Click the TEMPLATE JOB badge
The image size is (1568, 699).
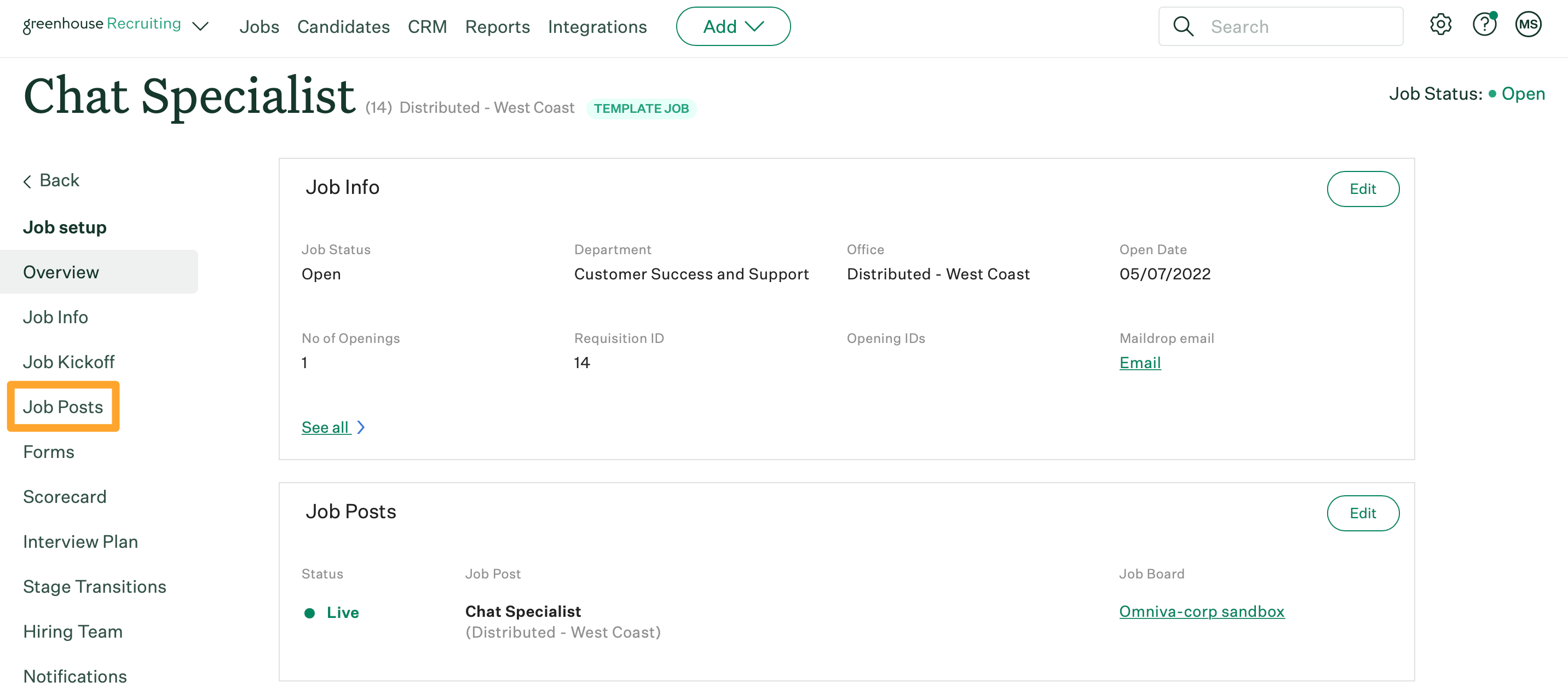pos(641,108)
